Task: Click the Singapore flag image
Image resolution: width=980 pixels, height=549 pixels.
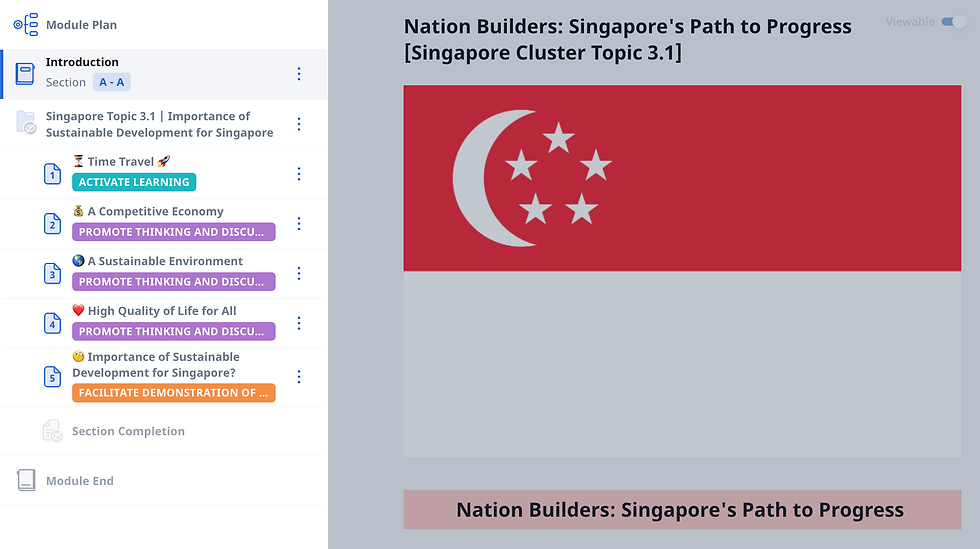Action: coord(682,271)
